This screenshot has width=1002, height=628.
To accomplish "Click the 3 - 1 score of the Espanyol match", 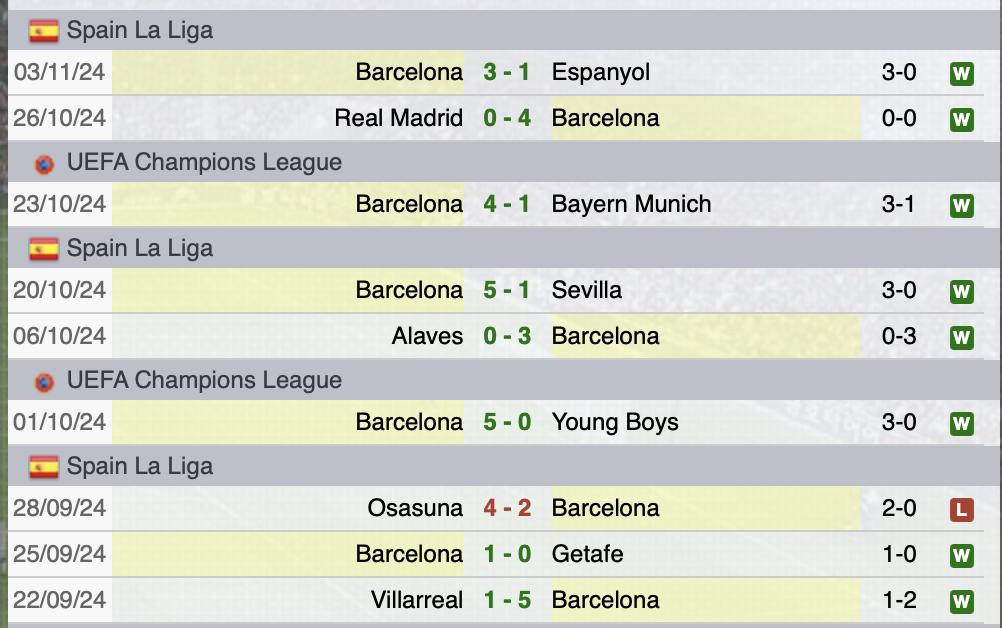I will point(508,71).
